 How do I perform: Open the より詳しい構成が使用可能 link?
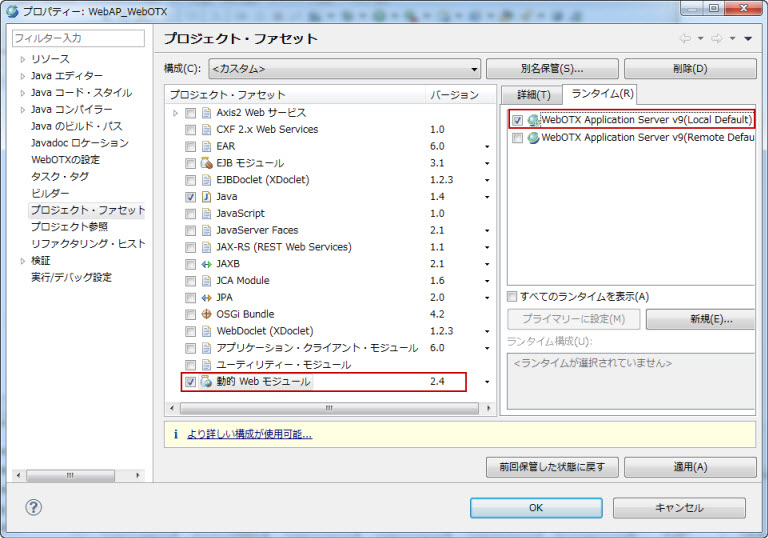[247, 434]
